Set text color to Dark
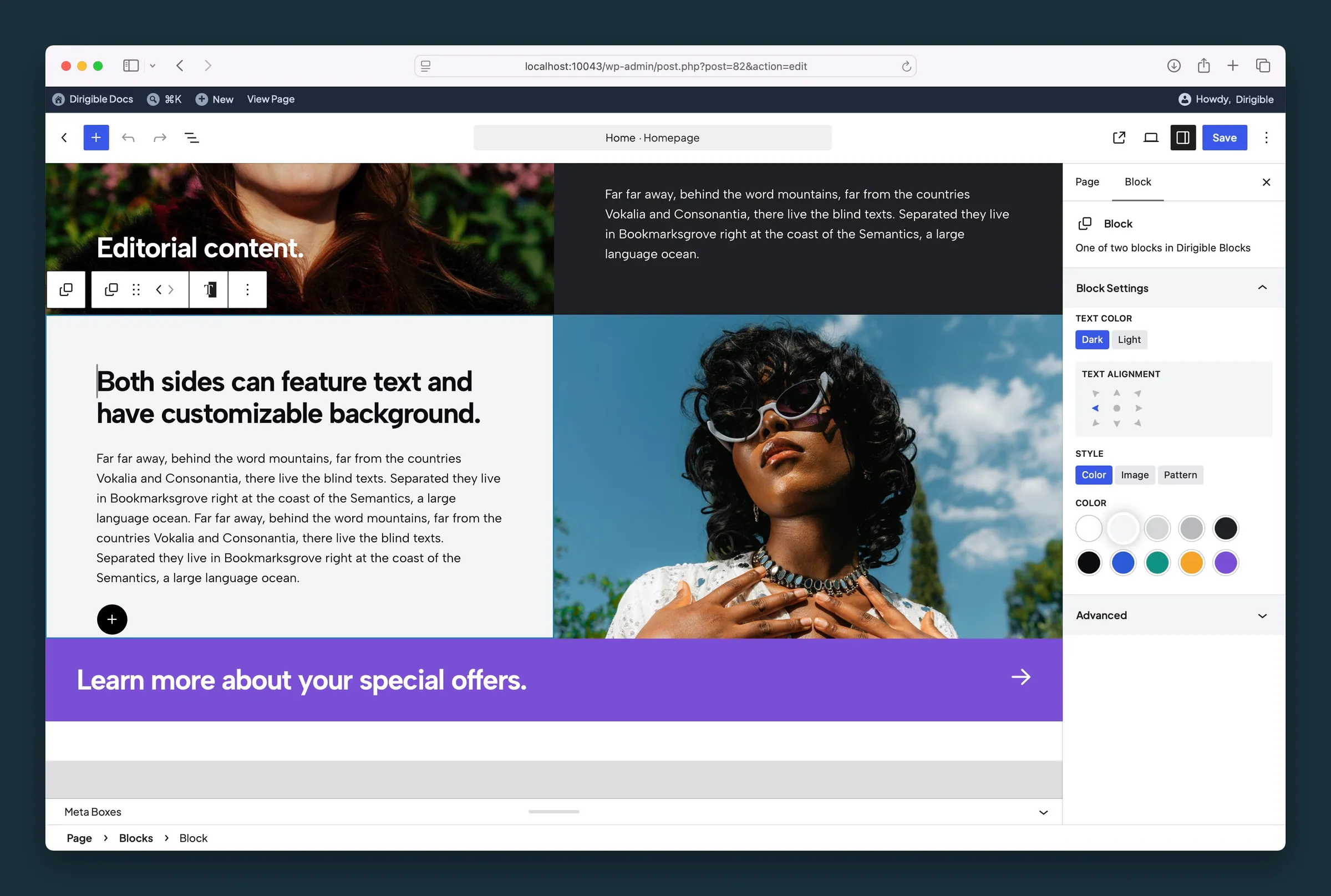The height and width of the screenshot is (896, 1331). click(1092, 339)
